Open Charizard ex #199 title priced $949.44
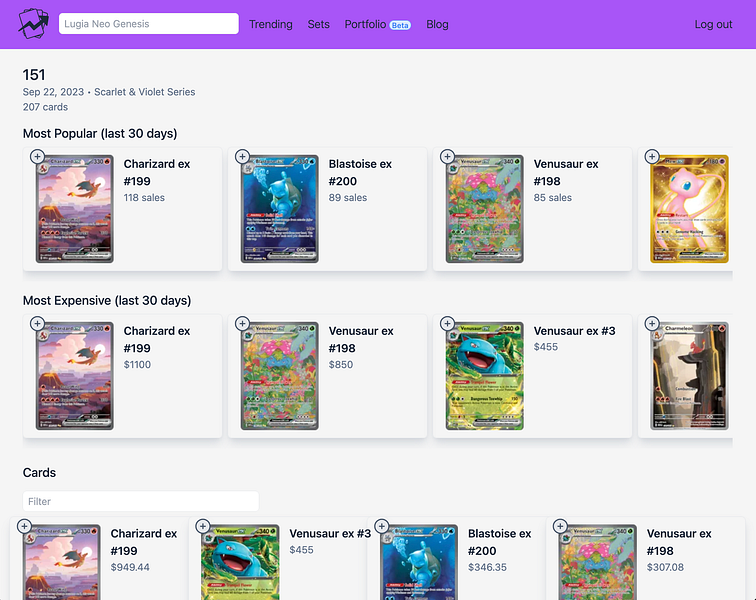Viewport: 756px width, 600px height. pyautogui.click(x=144, y=542)
